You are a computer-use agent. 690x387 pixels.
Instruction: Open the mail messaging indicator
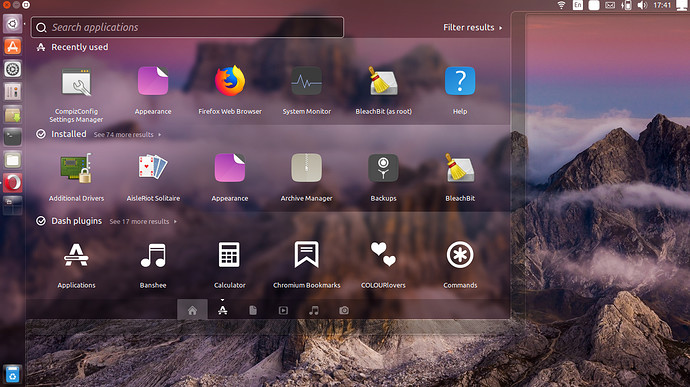pos(610,5)
